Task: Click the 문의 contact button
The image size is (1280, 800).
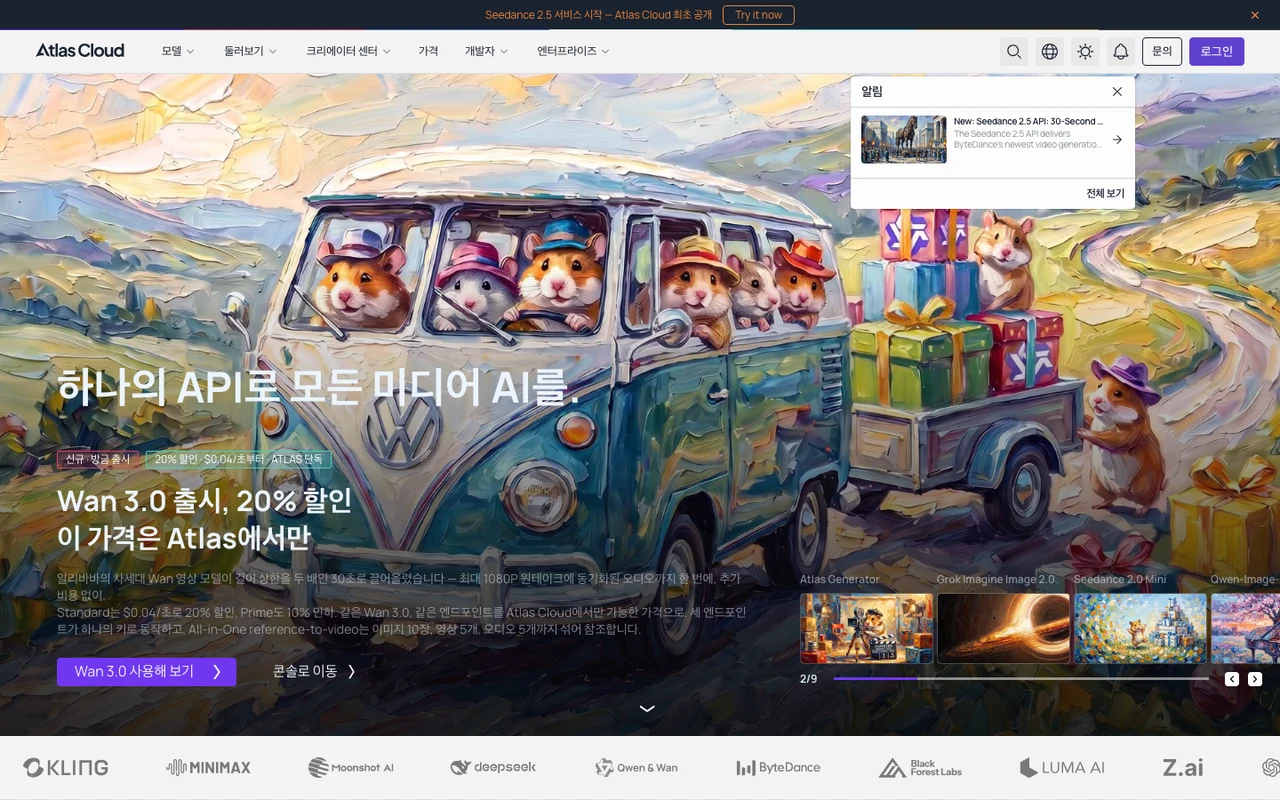Action: 1162,51
